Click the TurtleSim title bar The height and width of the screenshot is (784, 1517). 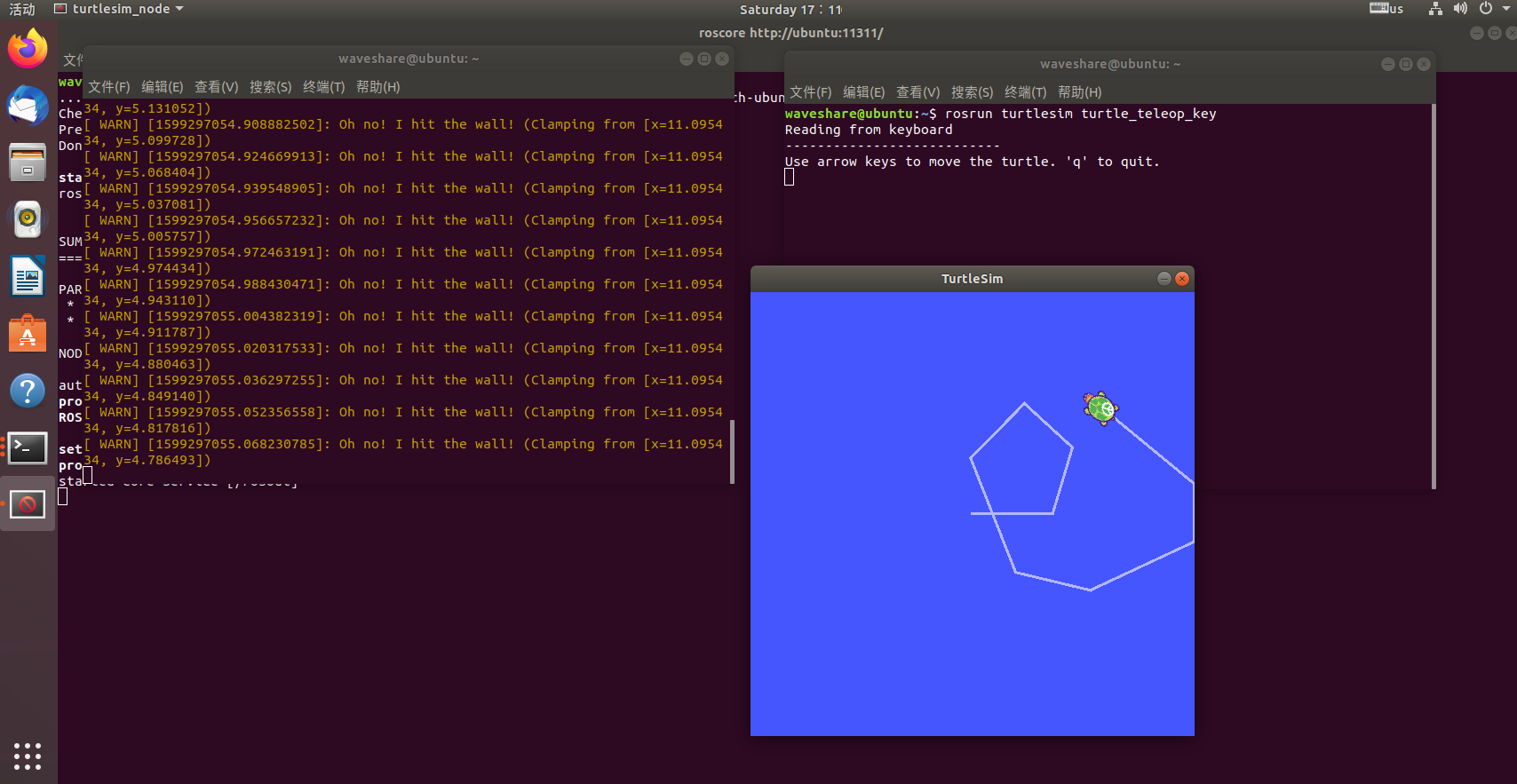pos(972,279)
